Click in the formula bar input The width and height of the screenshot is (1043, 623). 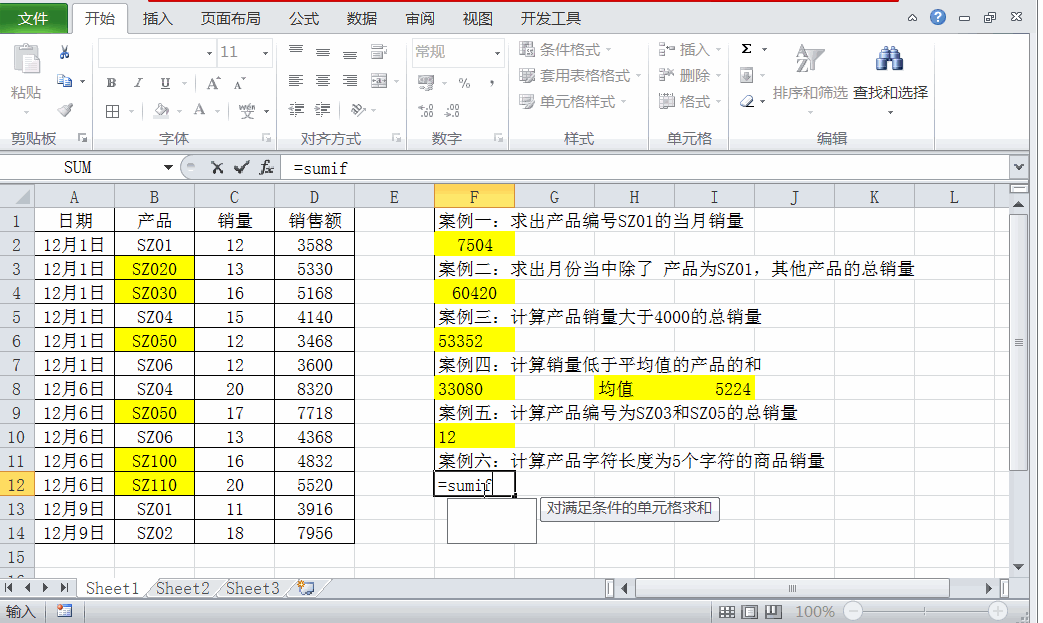click(645, 168)
